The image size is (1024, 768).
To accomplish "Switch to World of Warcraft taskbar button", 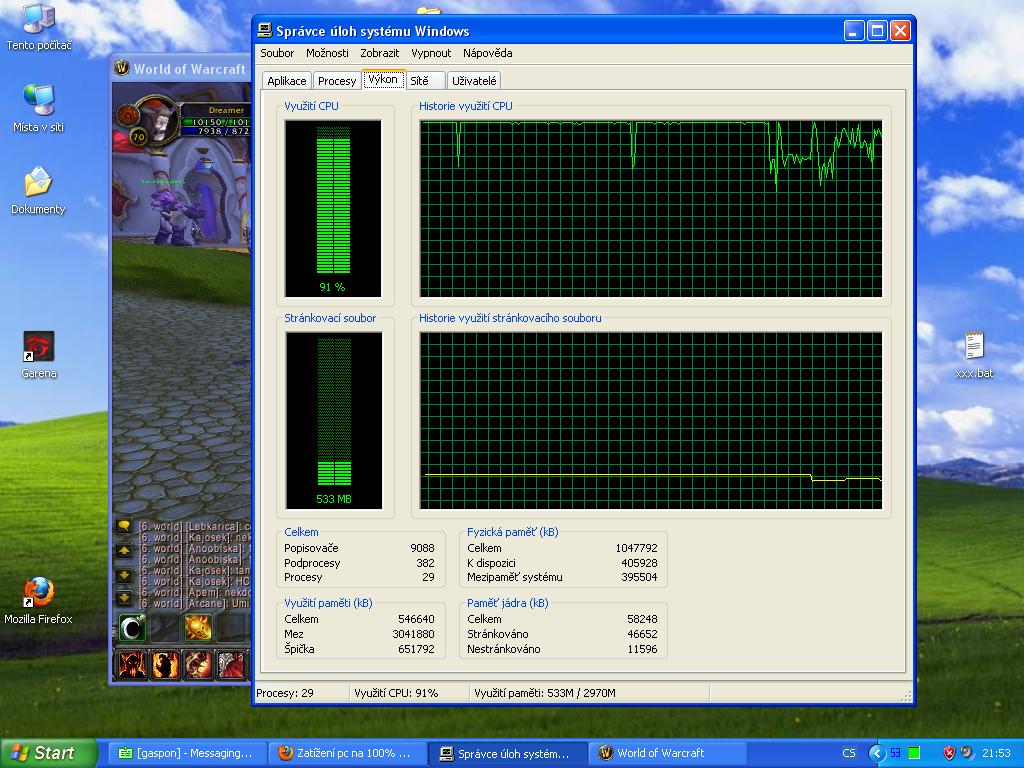I will click(x=660, y=753).
